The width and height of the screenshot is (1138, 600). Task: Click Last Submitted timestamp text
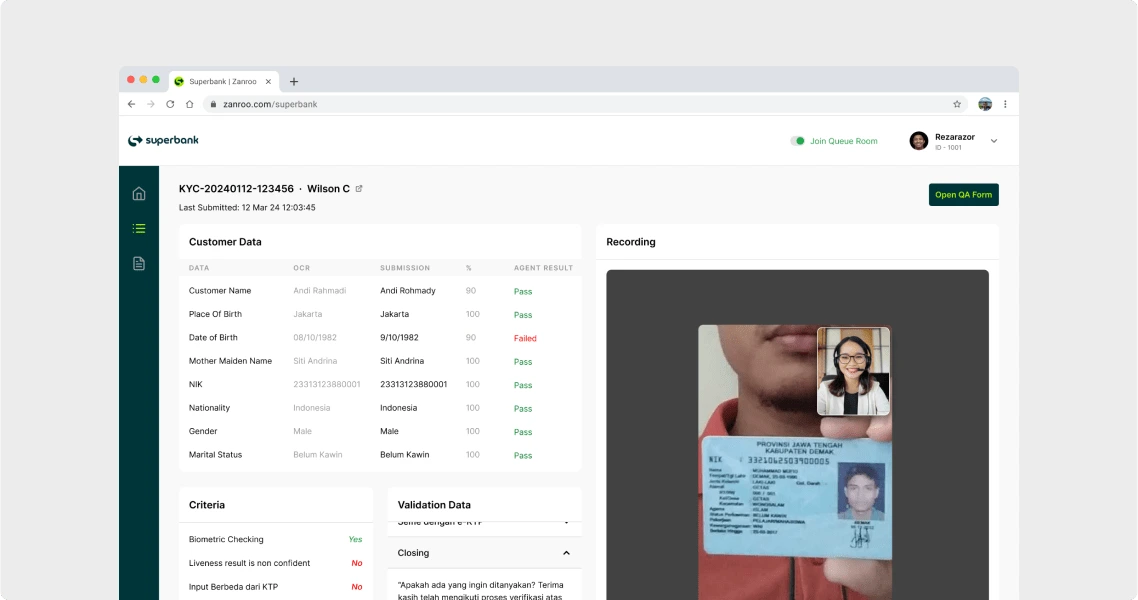[247, 207]
